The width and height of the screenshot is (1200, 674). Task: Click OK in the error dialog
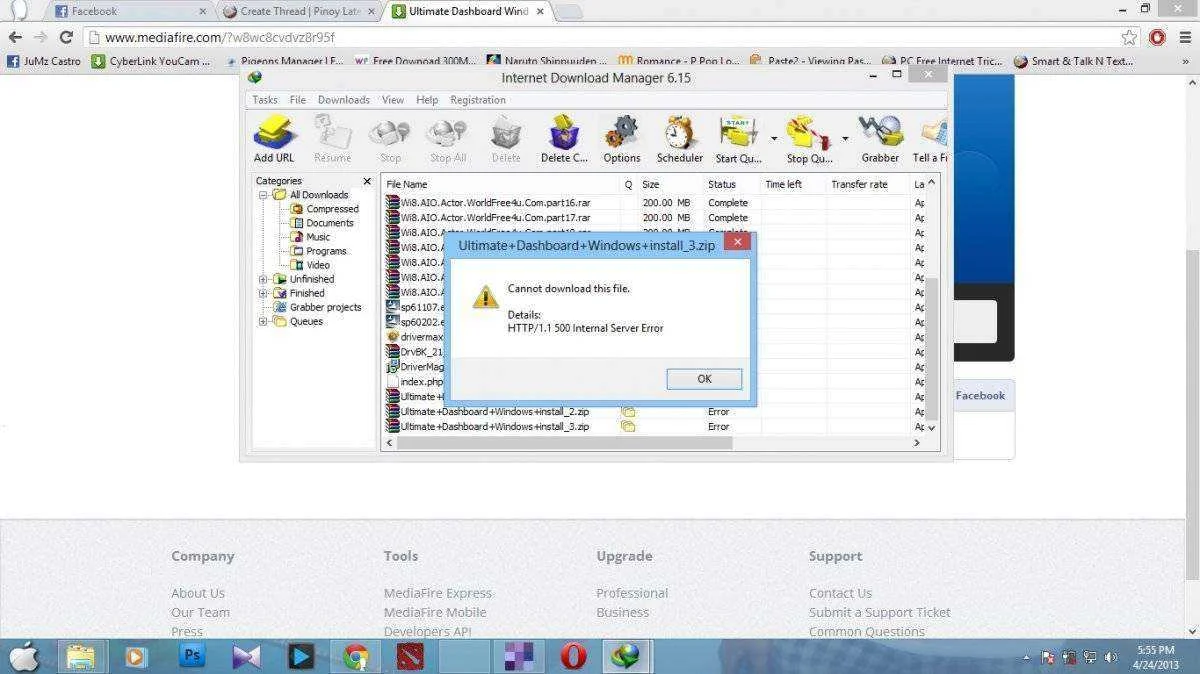tap(704, 379)
